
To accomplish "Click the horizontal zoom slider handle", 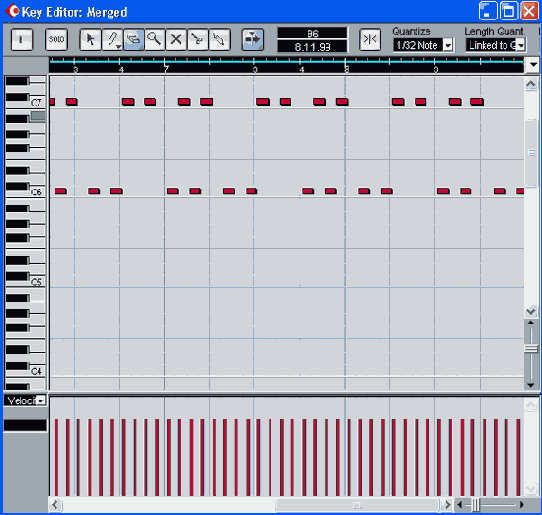I will (476, 505).
